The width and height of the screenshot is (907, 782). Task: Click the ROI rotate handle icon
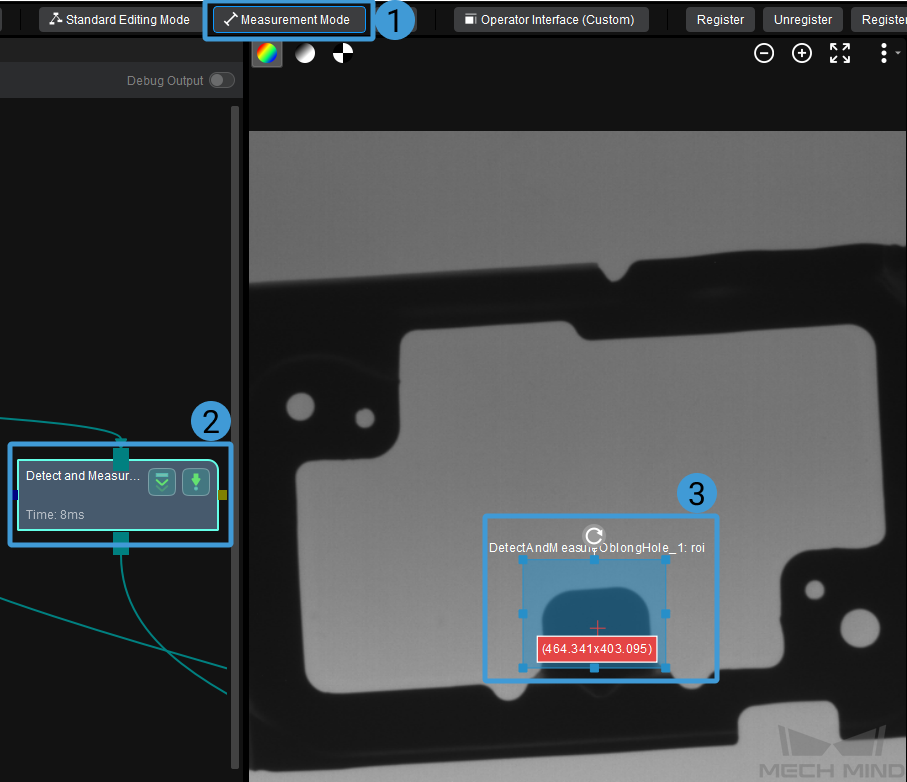[x=593, y=536]
